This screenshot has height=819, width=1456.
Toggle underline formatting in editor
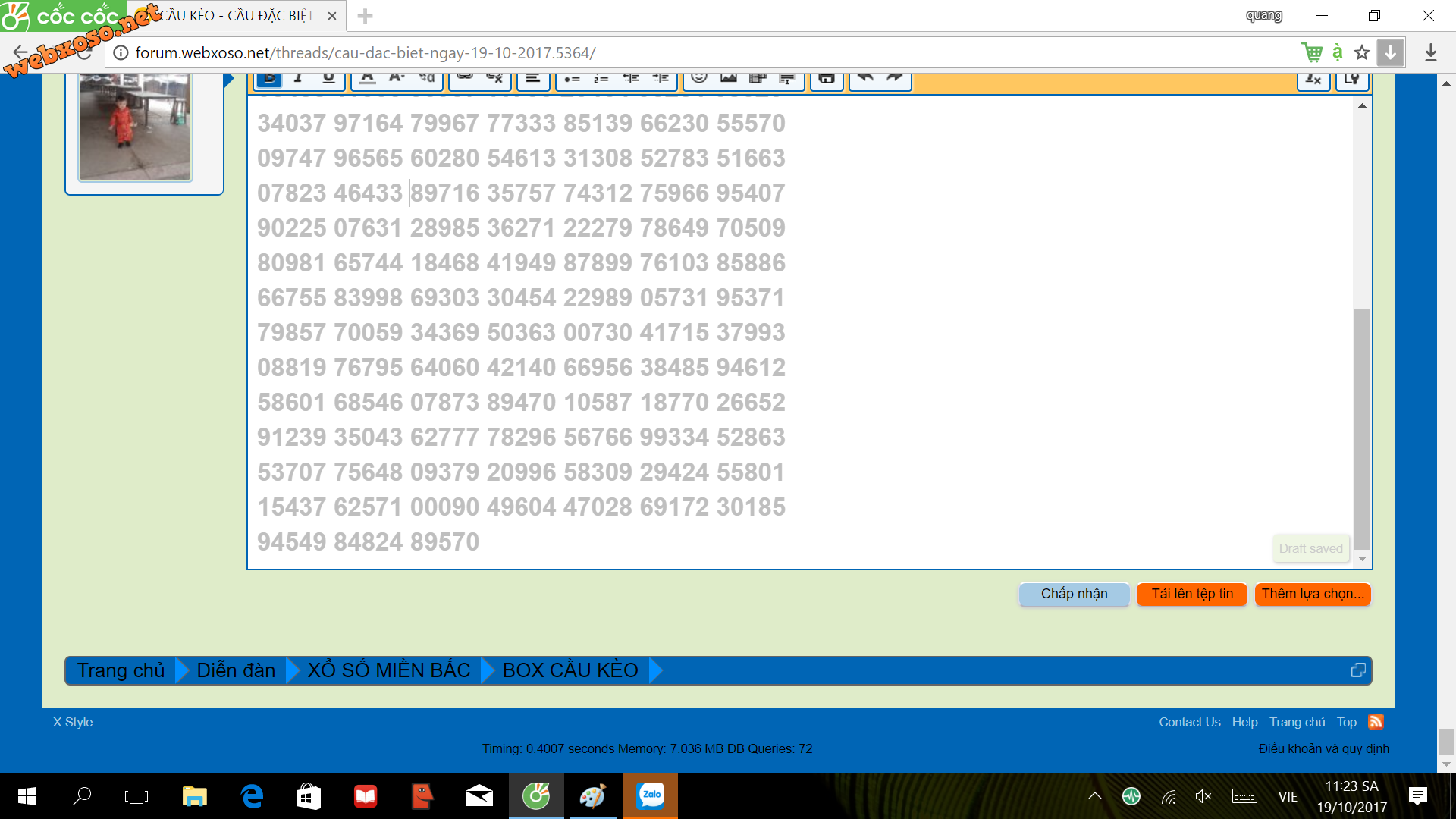pyautogui.click(x=328, y=78)
